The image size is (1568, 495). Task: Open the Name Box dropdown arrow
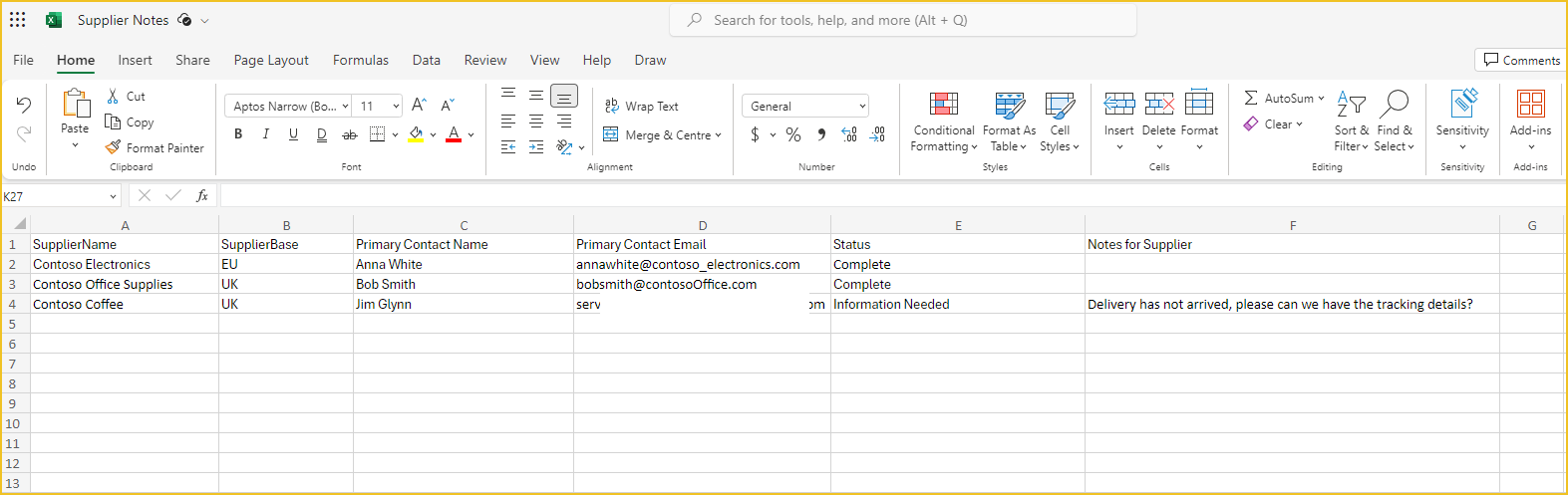click(113, 196)
